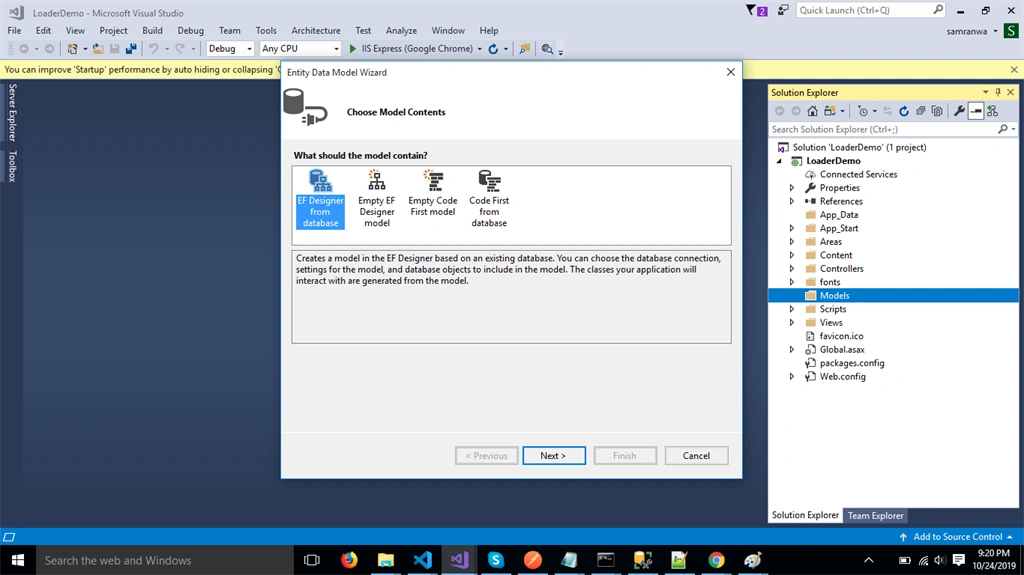This screenshot has height=575, width=1024.
Task: Expand the App_Start folder
Action: 792,228
